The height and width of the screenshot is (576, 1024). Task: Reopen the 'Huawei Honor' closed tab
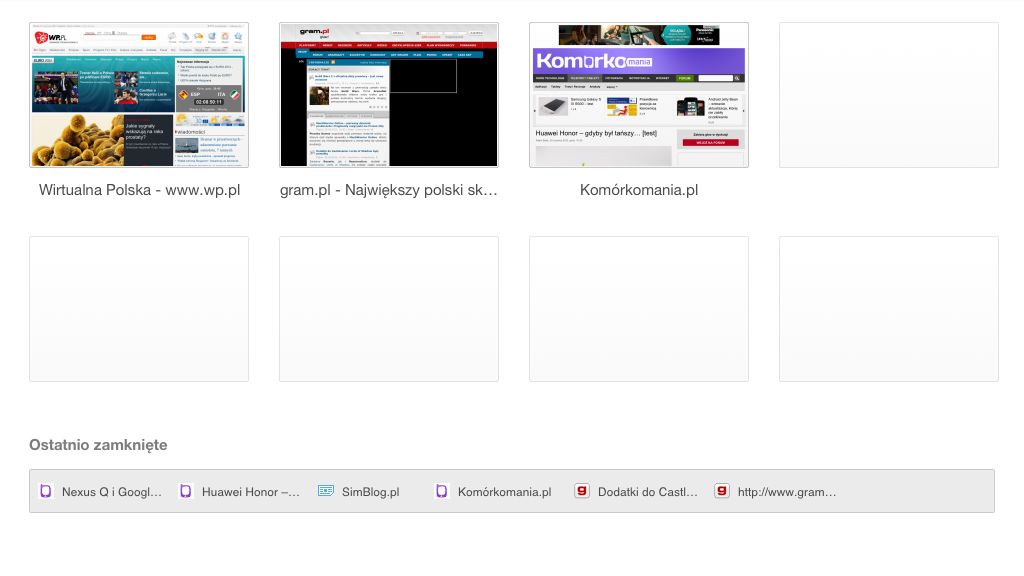[x=251, y=491]
